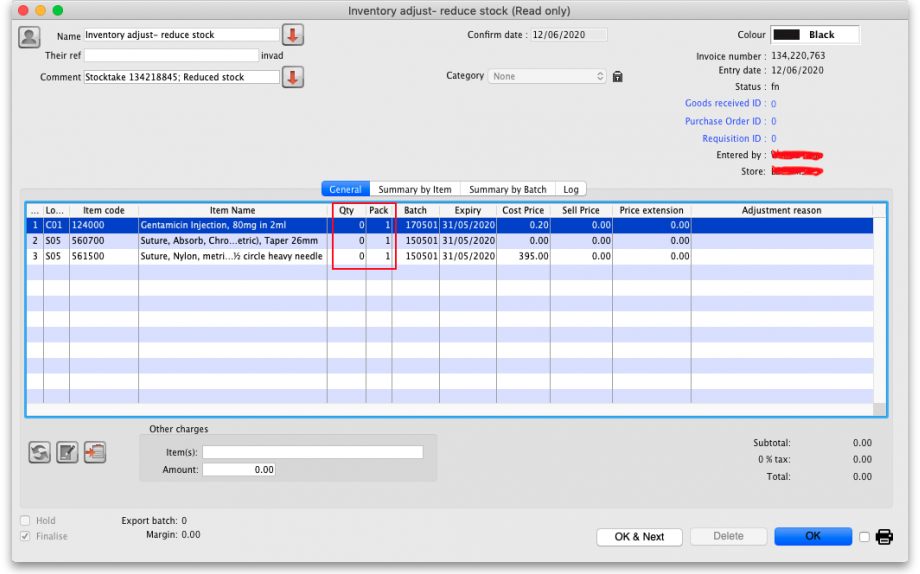The width and height of the screenshot is (920, 574).
Task: Click the lock icon next to Category
Action: (x=617, y=77)
